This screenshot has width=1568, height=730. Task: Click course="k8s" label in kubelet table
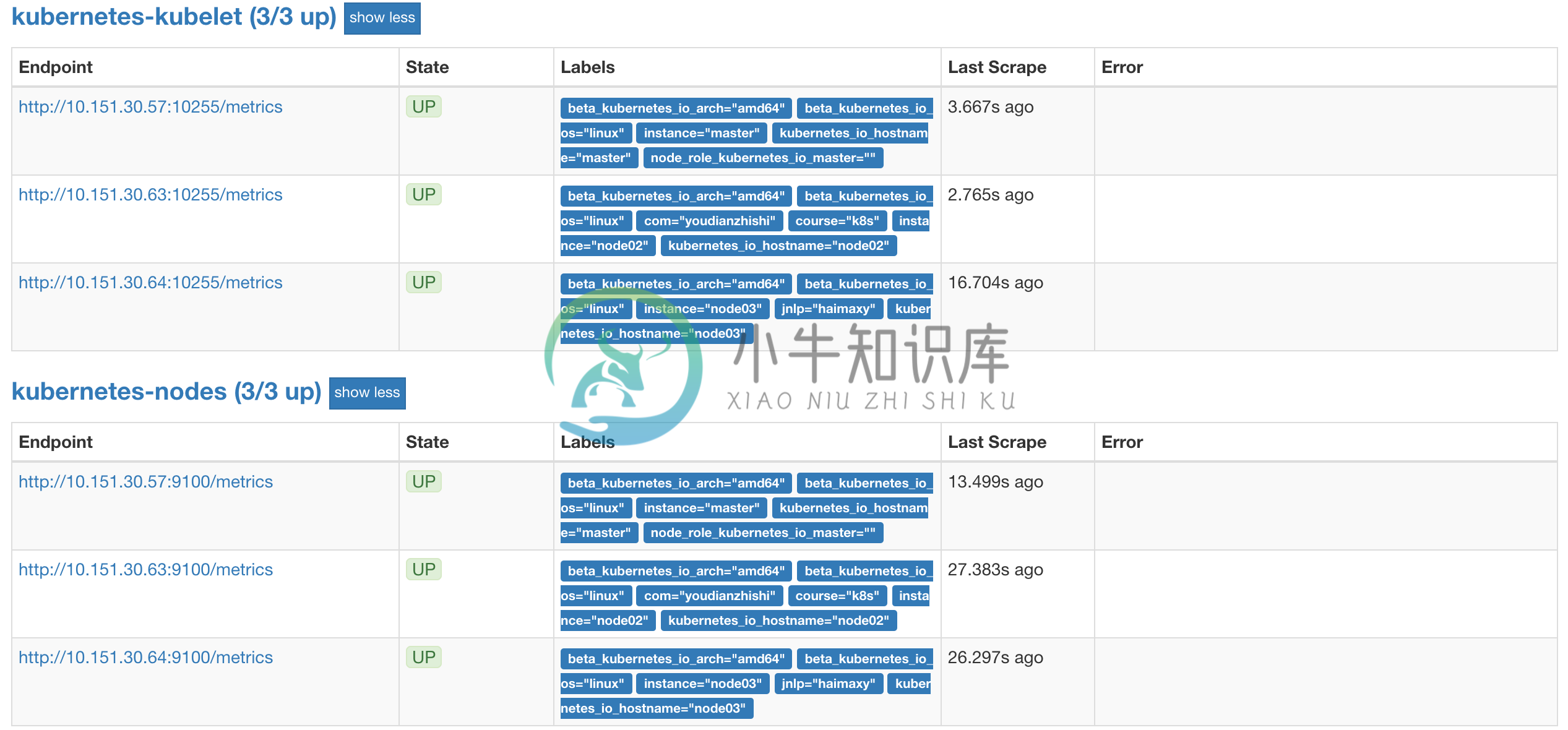click(x=837, y=221)
